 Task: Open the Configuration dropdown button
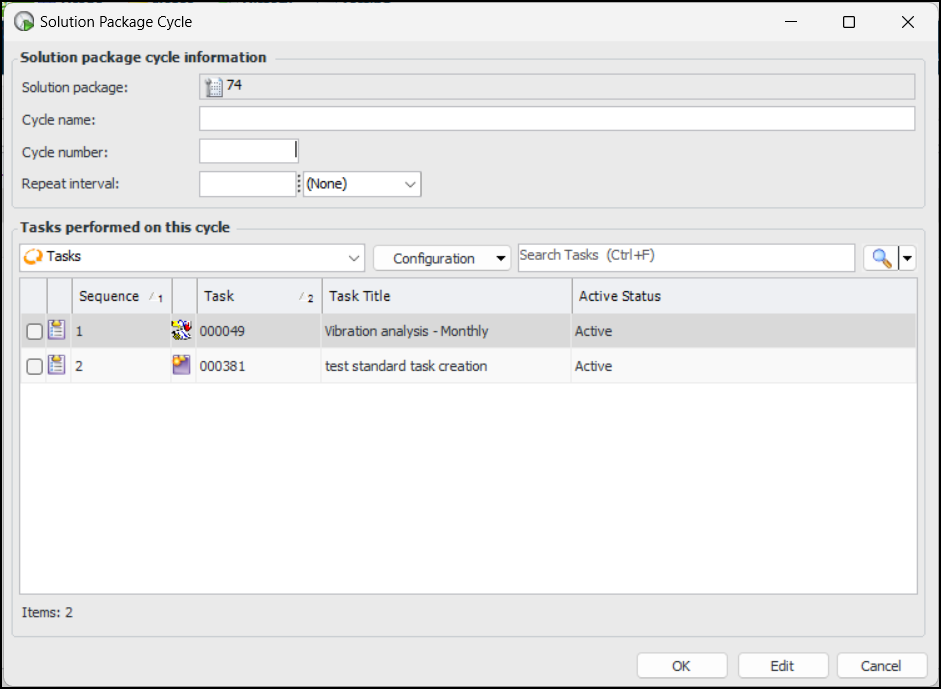pos(442,258)
